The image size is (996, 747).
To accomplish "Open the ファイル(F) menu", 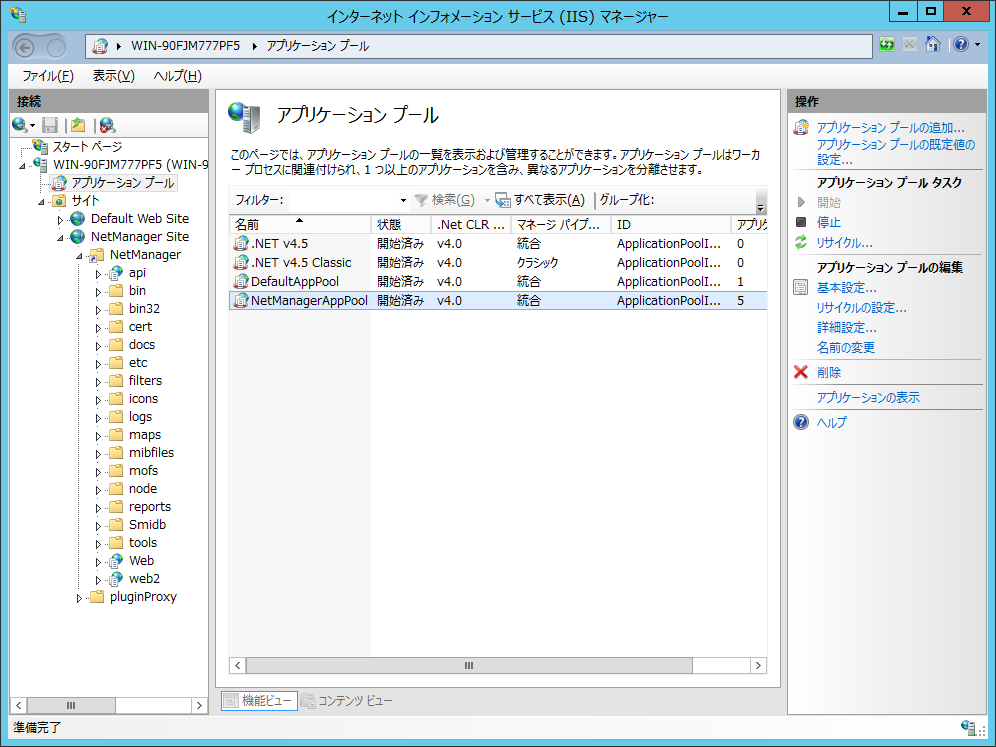I will (47, 76).
